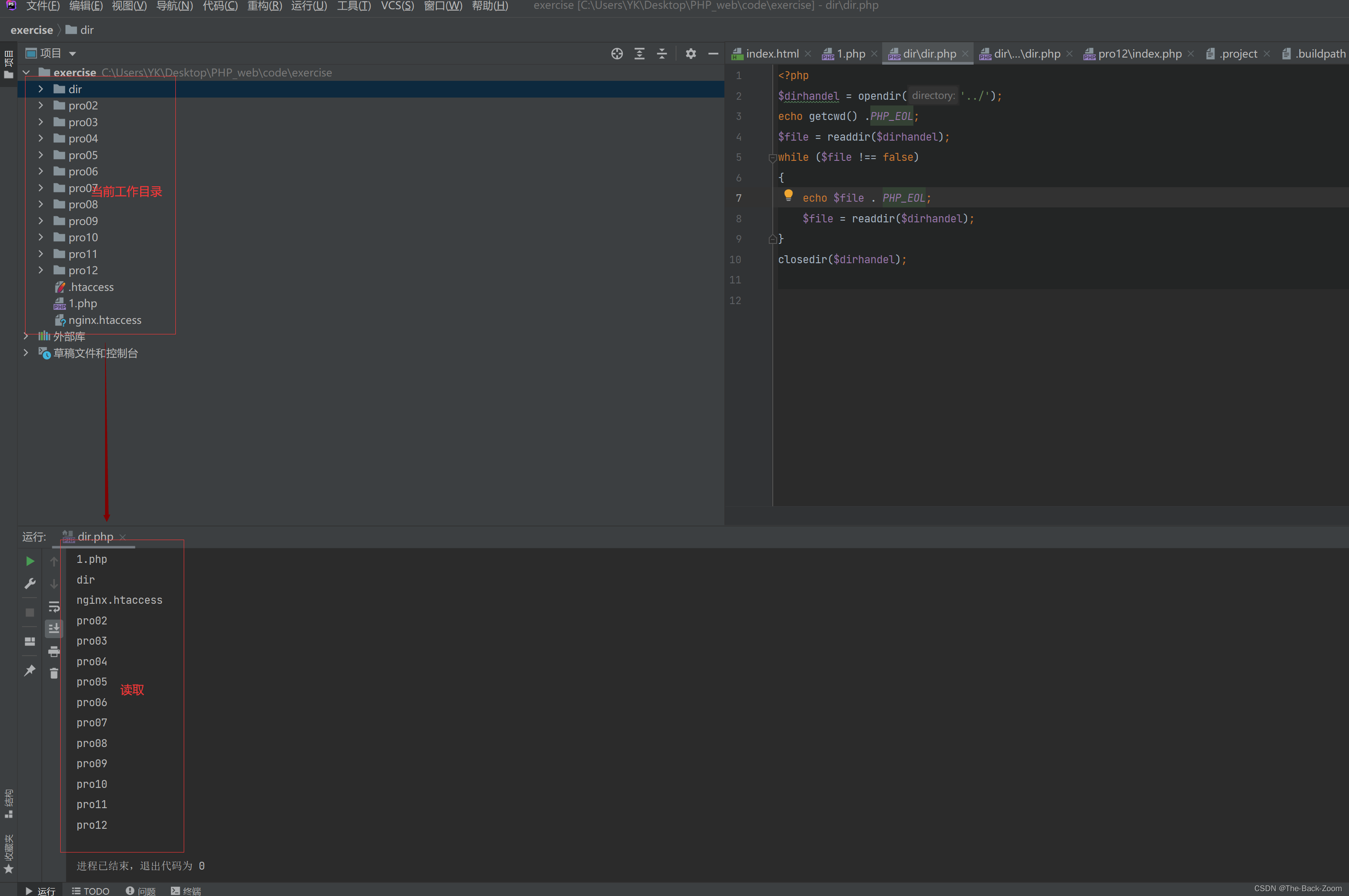This screenshot has width=1349, height=896.
Task: Close the dir\dir.php editor tab
Action: pyautogui.click(x=965, y=54)
